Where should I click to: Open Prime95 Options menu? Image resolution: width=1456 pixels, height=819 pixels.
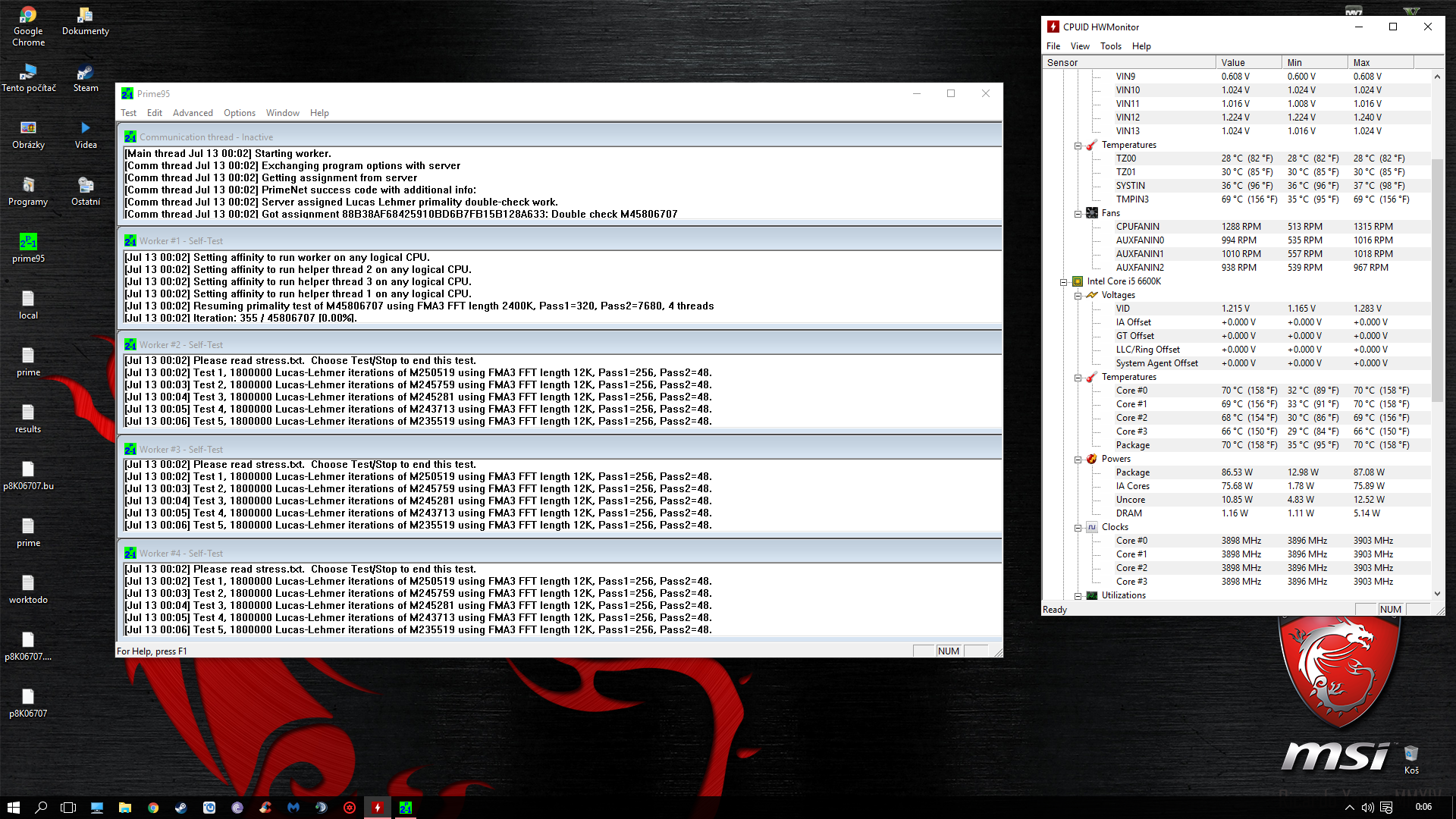pos(239,113)
